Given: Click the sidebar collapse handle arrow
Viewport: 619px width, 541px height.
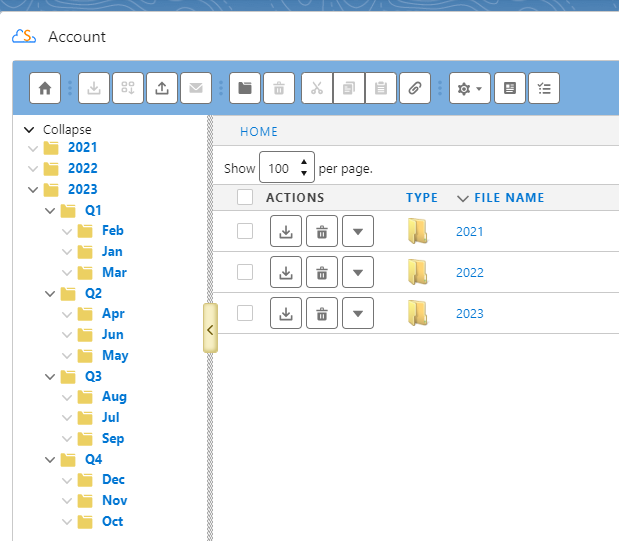Looking at the screenshot, I should (210, 329).
